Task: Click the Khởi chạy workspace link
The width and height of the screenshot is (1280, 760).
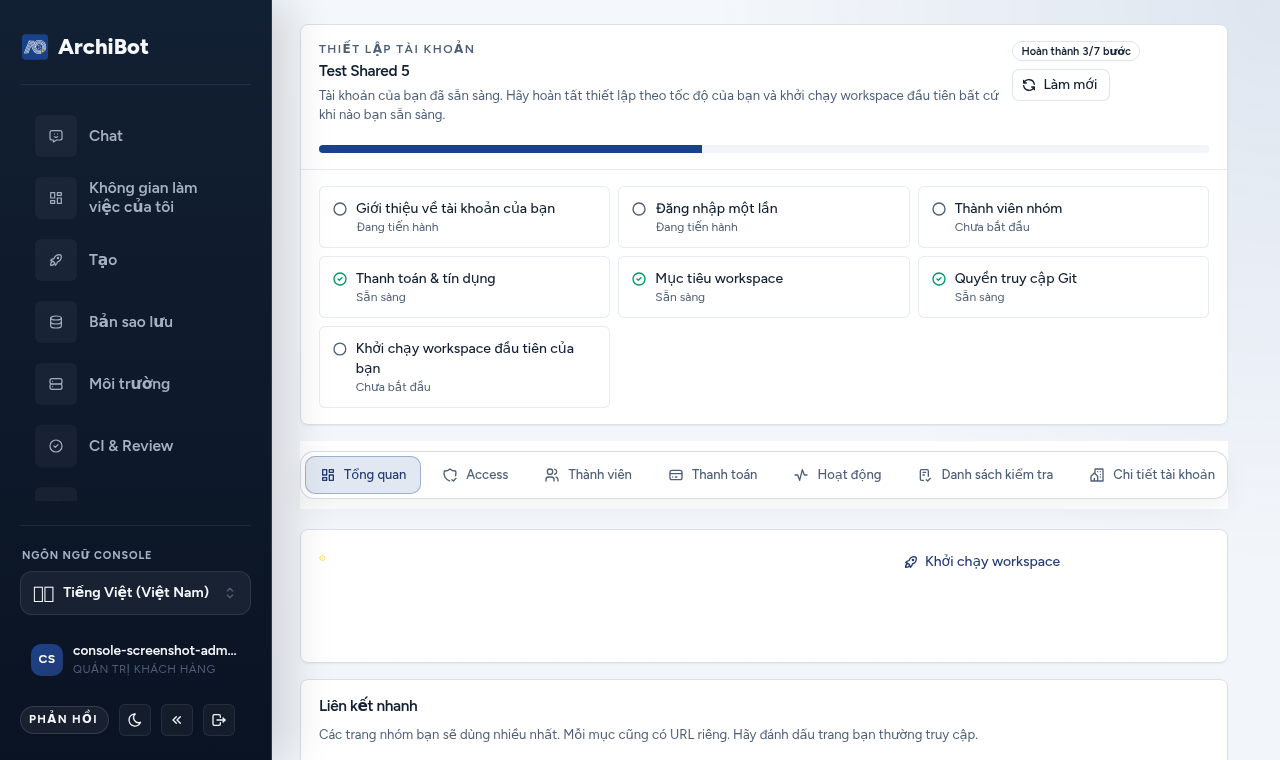Action: tap(982, 562)
